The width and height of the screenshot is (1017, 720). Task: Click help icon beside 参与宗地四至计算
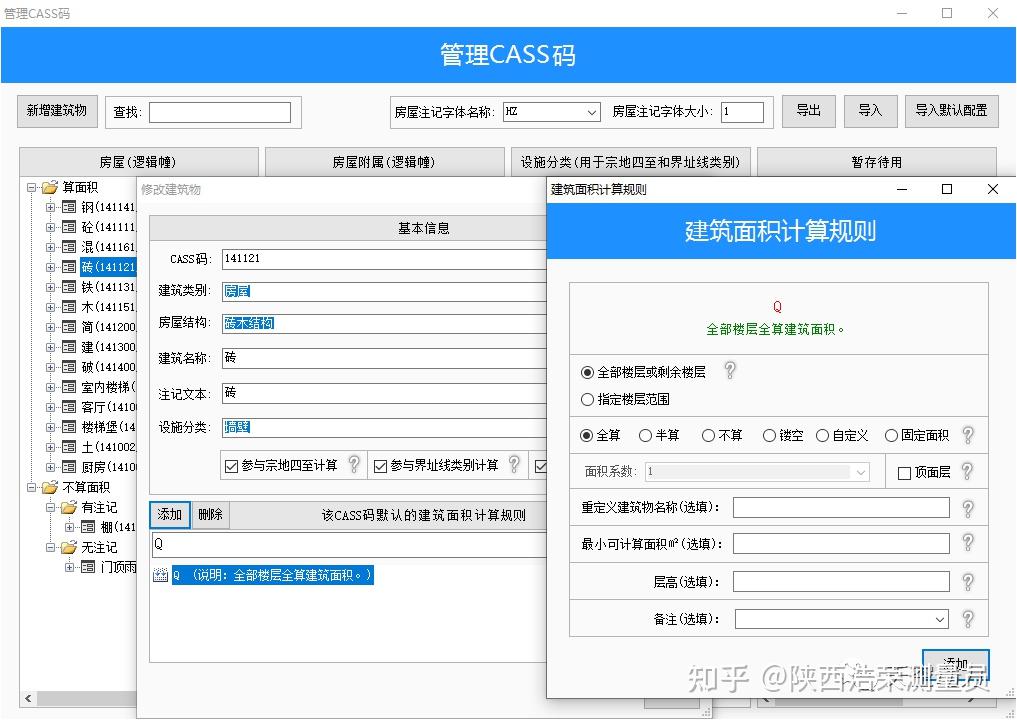tap(354, 464)
